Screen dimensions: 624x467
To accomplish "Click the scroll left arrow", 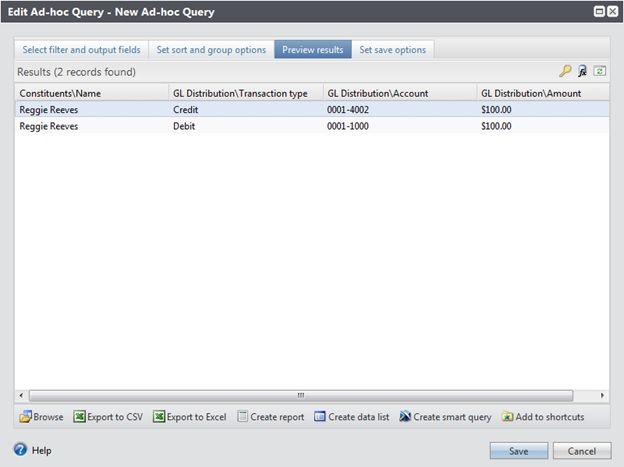I will pos(21,395).
